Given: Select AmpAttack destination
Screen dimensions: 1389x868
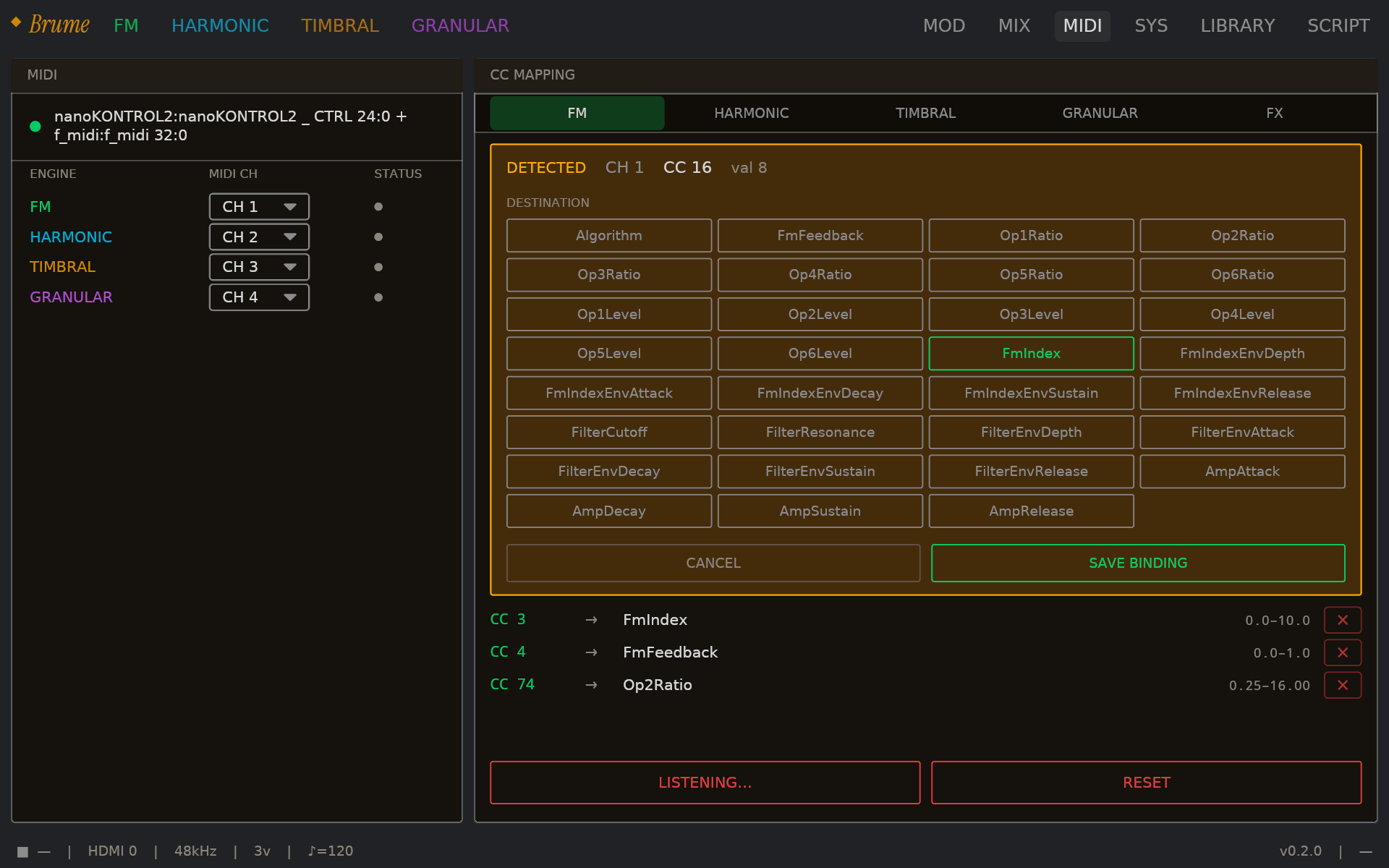Looking at the screenshot, I should pyautogui.click(x=1243, y=472).
